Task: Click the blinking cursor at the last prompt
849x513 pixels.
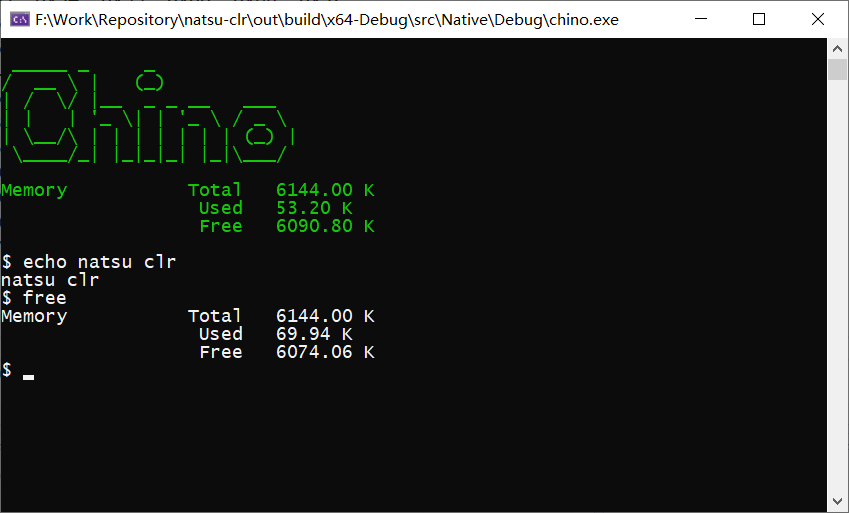Action: click(29, 376)
